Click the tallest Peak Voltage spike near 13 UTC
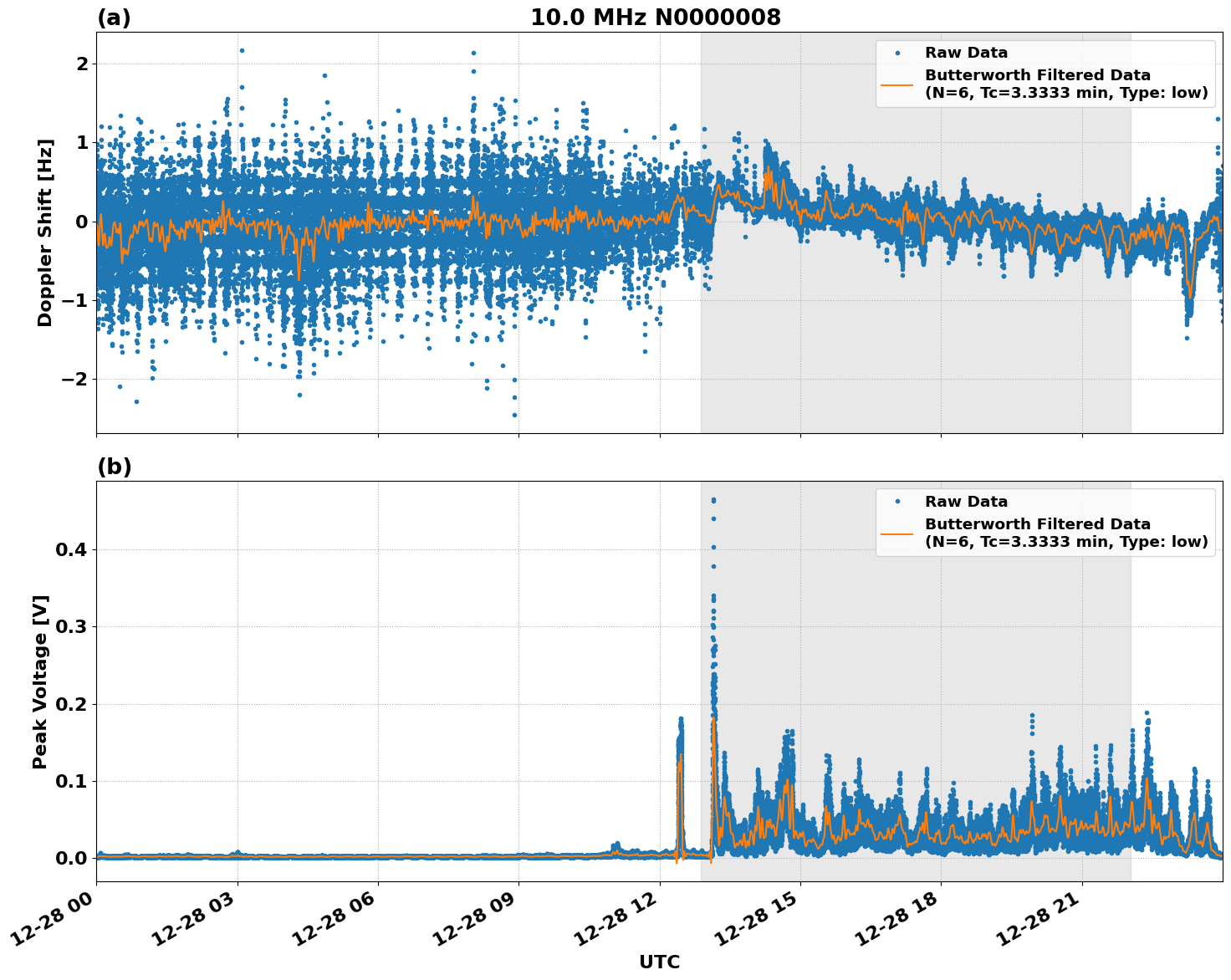1231x980 pixels. click(x=713, y=500)
